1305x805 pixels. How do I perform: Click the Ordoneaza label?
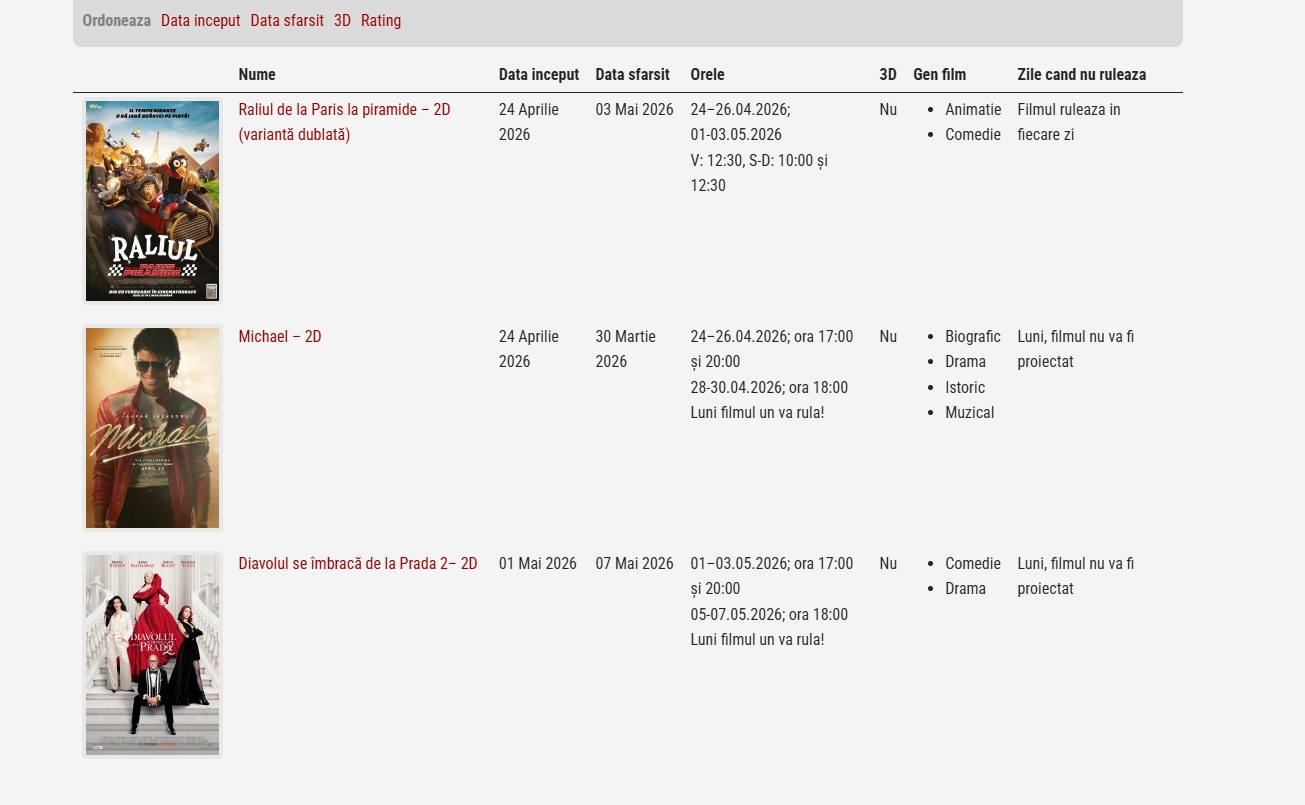[117, 20]
